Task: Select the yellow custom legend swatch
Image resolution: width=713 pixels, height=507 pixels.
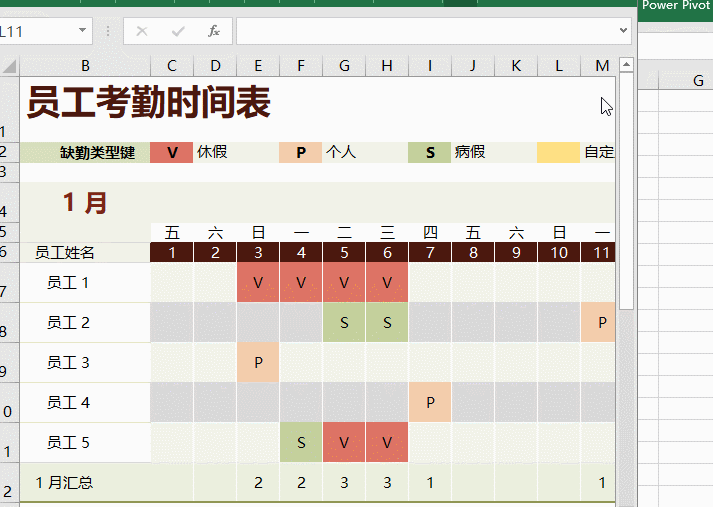Action: point(558,153)
